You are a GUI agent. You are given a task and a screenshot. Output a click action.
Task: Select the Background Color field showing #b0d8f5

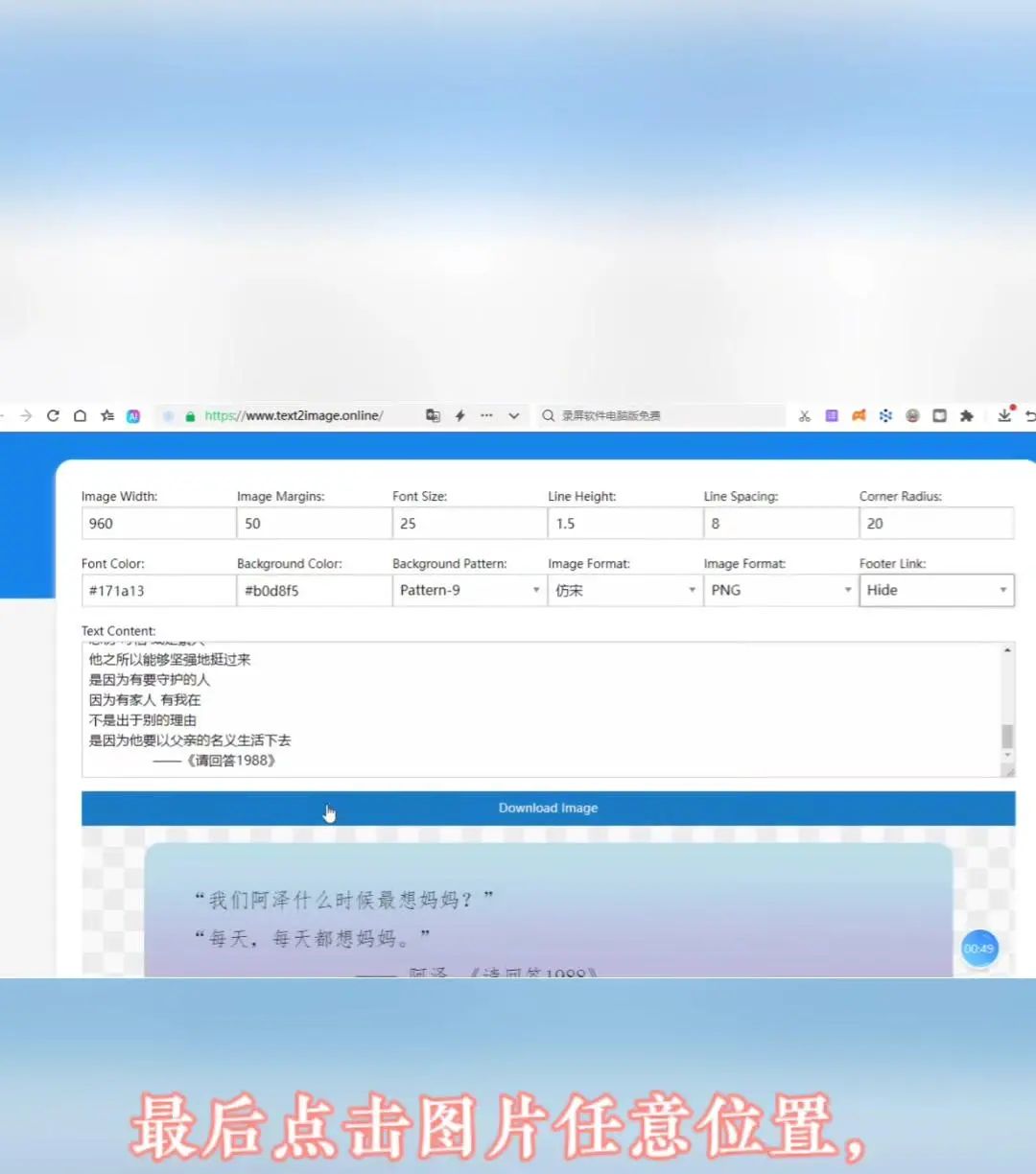click(x=313, y=590)
